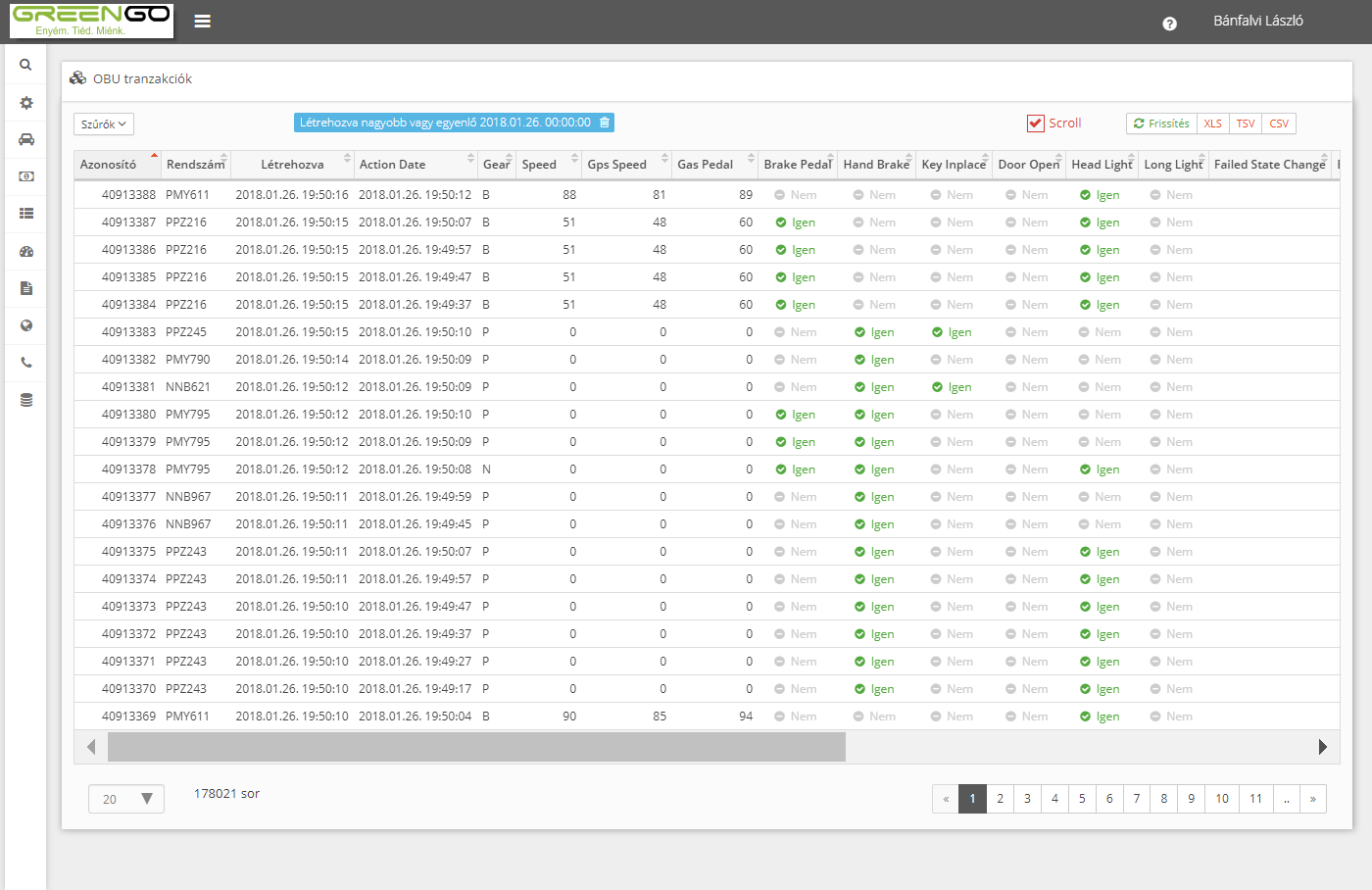The width and height of the screenshot is (1372, 890).
Task: Click the OBU tranzakciók panel title
Action: [142, 78]
